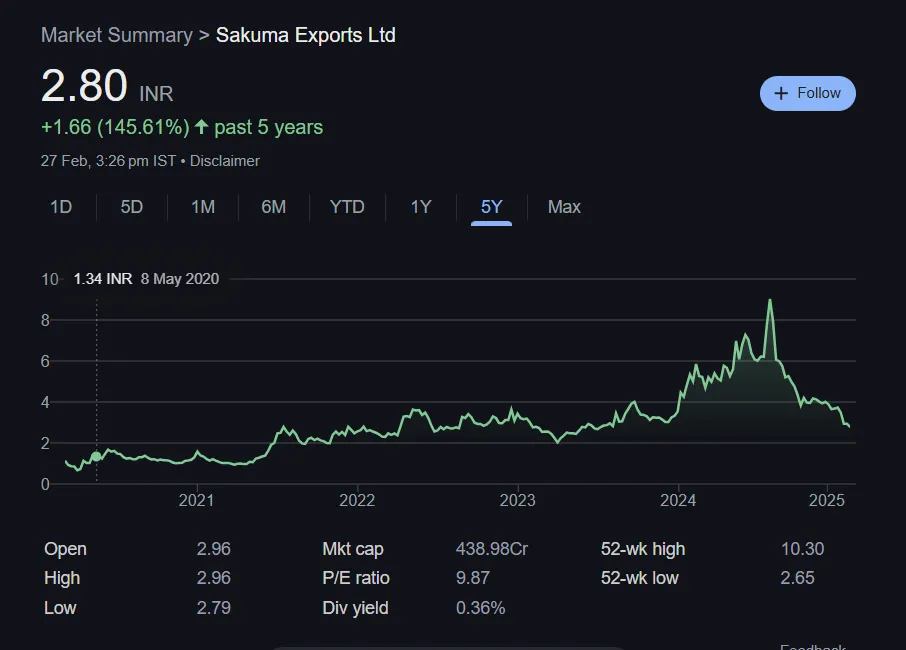
Task: Show the Max range chart
Action: pos(564,207)
